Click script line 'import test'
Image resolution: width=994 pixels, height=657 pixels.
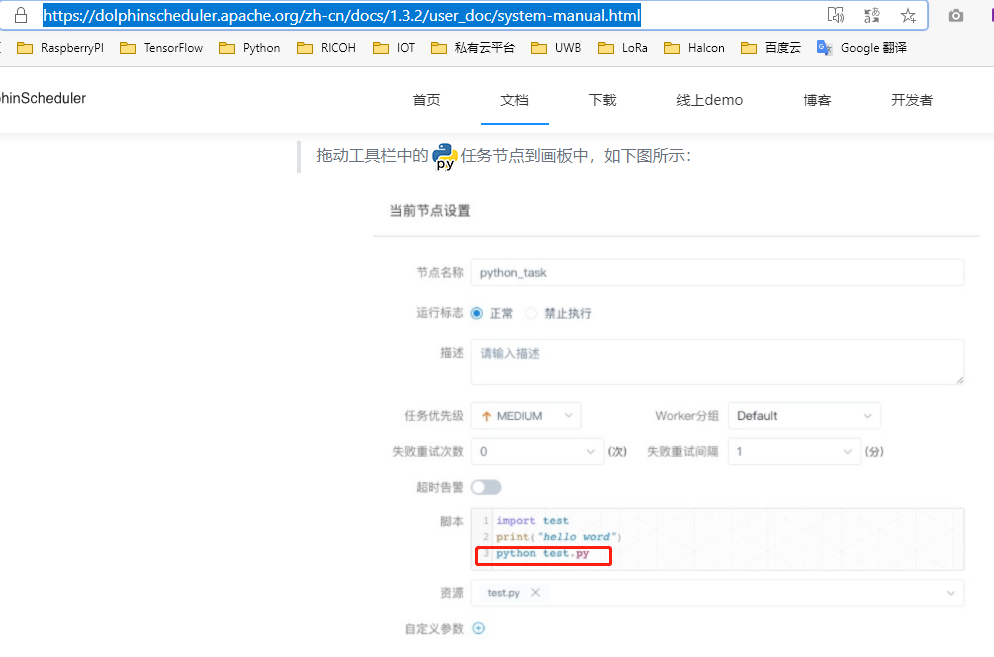(532, 521)
